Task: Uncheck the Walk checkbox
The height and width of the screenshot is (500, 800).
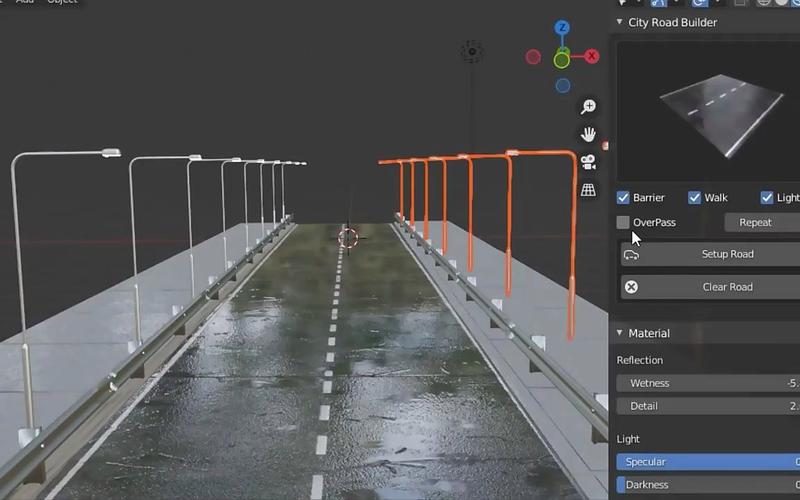Action: pos(694,198)
